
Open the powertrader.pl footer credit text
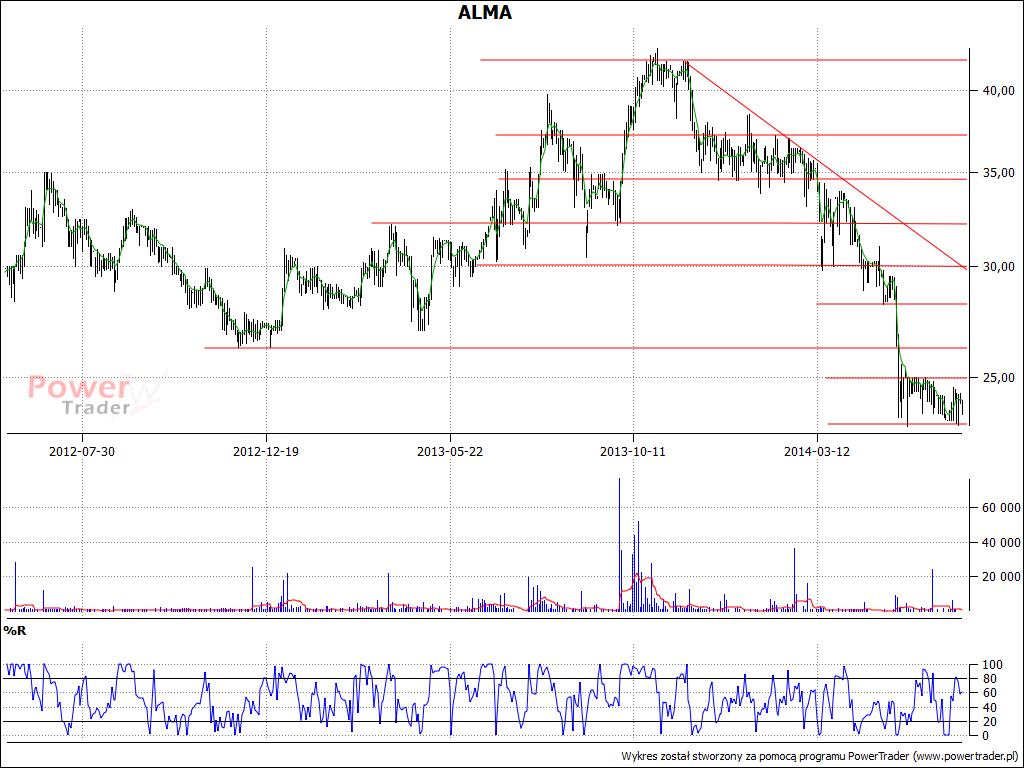pyautogui.click(x=819, y=756)
